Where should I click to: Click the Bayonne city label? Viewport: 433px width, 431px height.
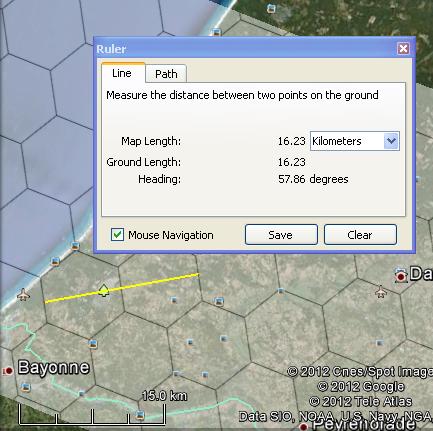53,368
